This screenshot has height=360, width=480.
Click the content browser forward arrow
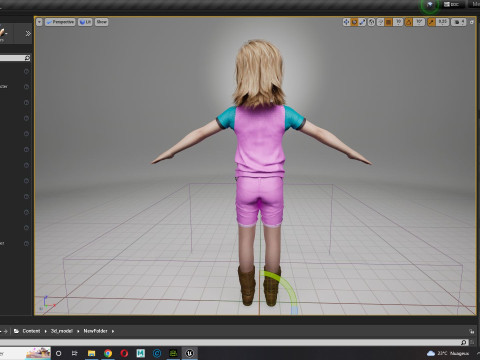5,331
